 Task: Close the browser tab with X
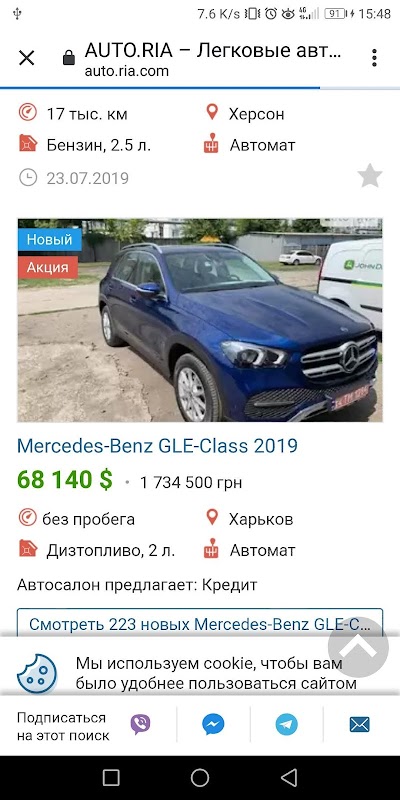pos(27,58)
